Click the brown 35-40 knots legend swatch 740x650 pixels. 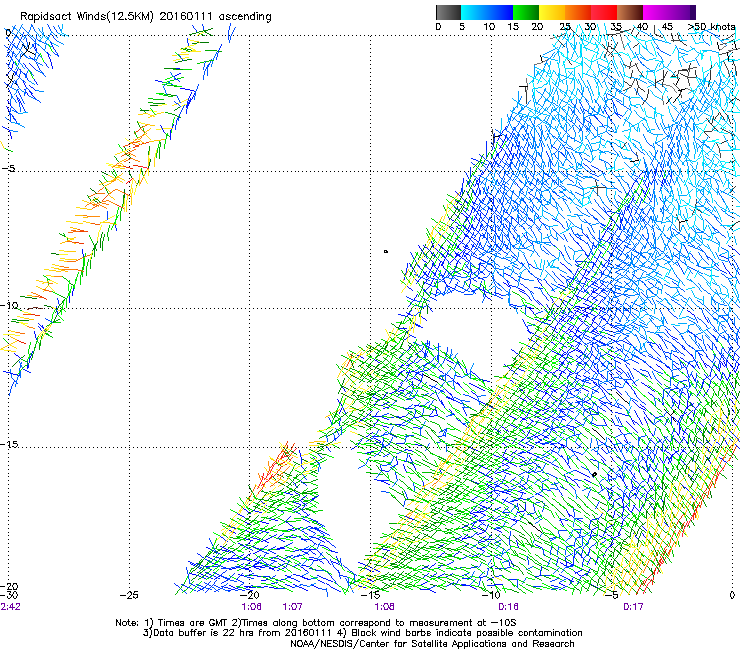click(x=630, y=12)
